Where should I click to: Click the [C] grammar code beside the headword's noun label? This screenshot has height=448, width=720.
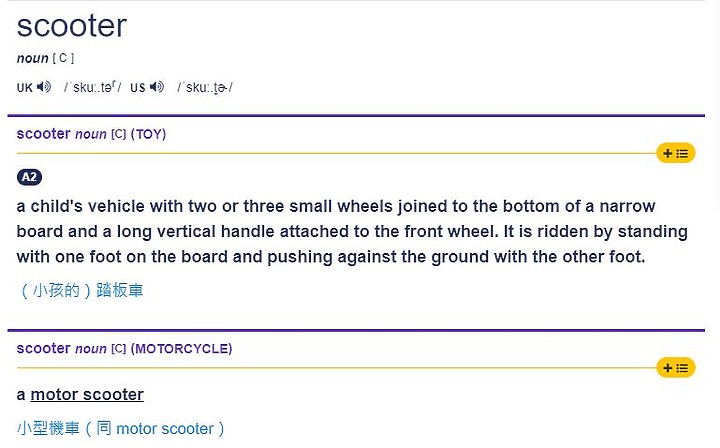(x=63, y=58)
